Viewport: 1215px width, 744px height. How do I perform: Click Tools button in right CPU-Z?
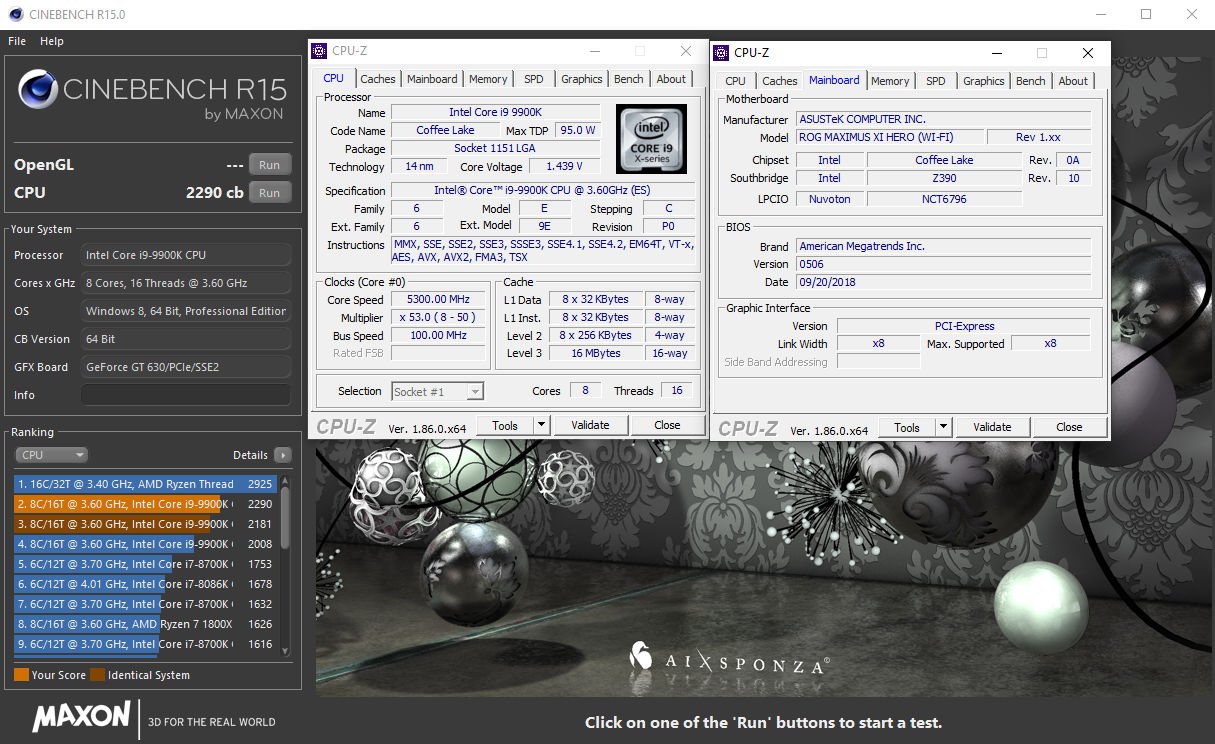907,427
